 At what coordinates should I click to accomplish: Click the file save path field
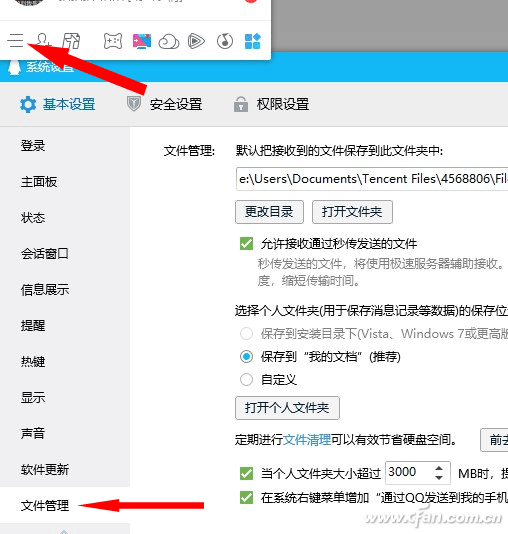(x=372, y=179)
